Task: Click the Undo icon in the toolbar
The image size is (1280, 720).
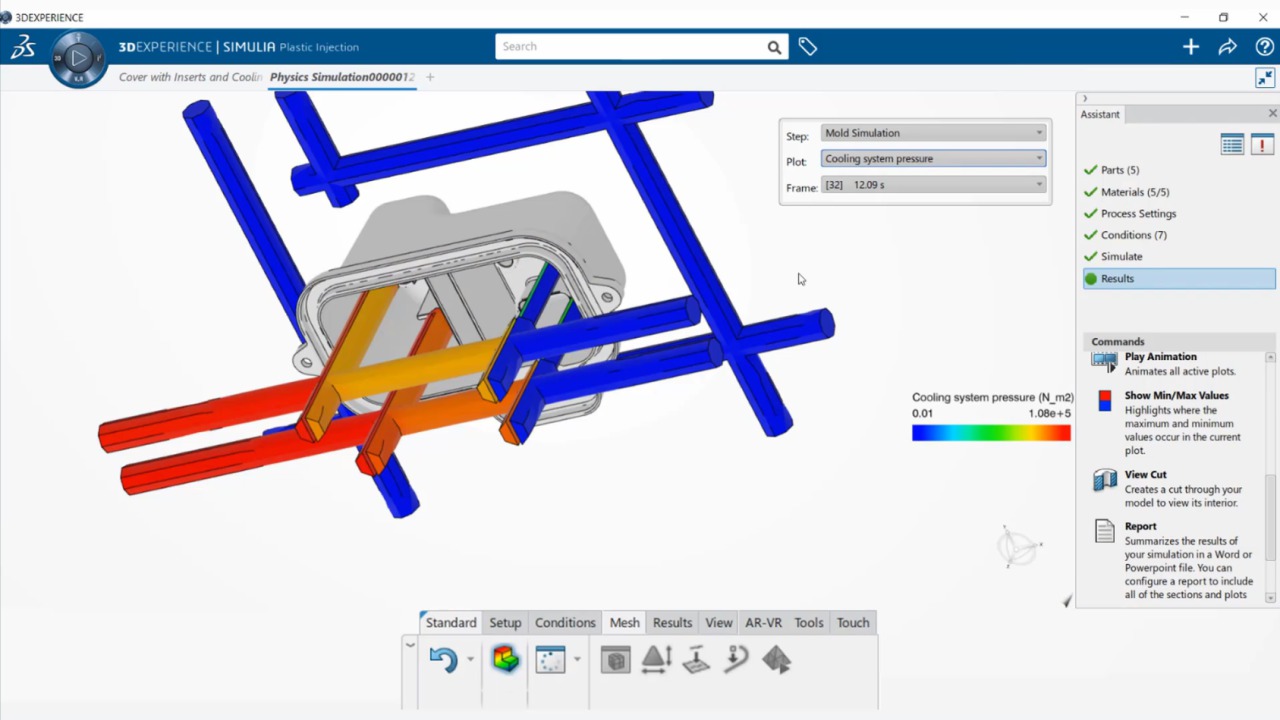Action: point(443,659)
